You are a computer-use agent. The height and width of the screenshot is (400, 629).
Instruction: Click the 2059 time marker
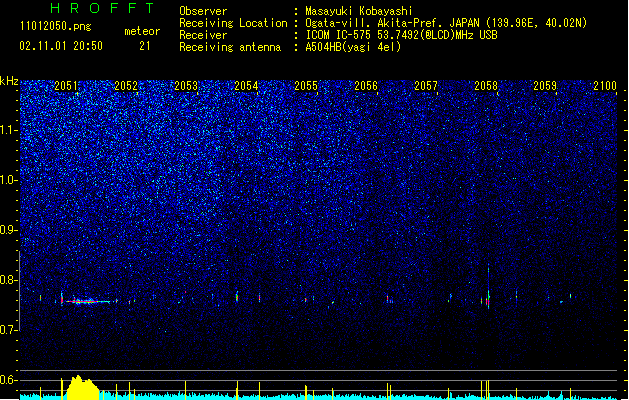pyautogui.click(x=545, y=86)
